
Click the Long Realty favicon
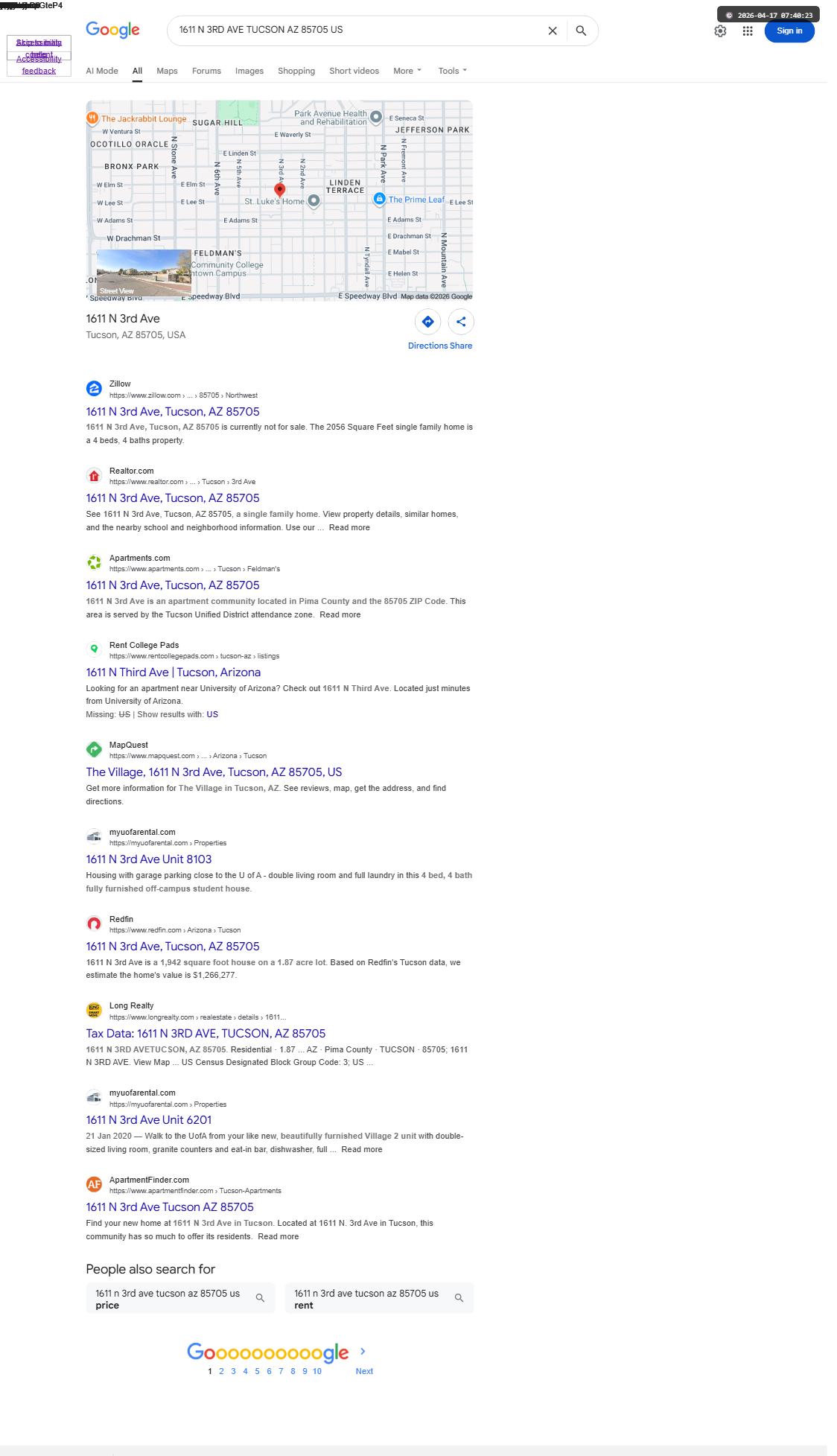click(94, 1010)
